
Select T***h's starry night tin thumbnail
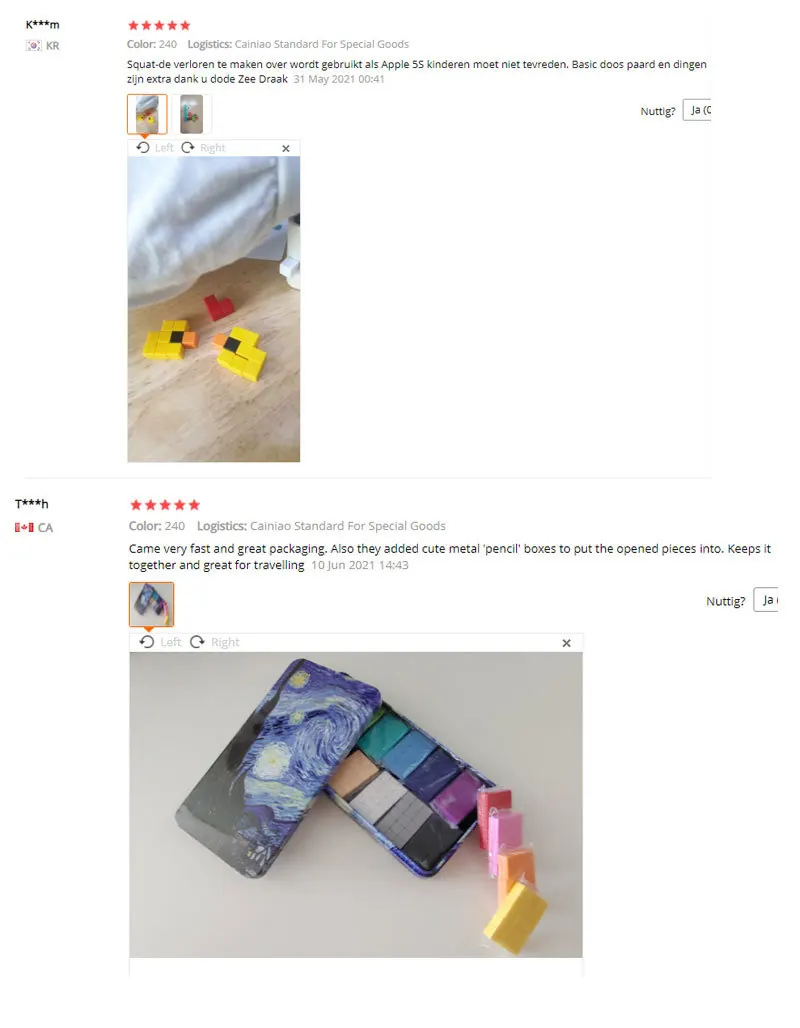(x=151, y=604)
